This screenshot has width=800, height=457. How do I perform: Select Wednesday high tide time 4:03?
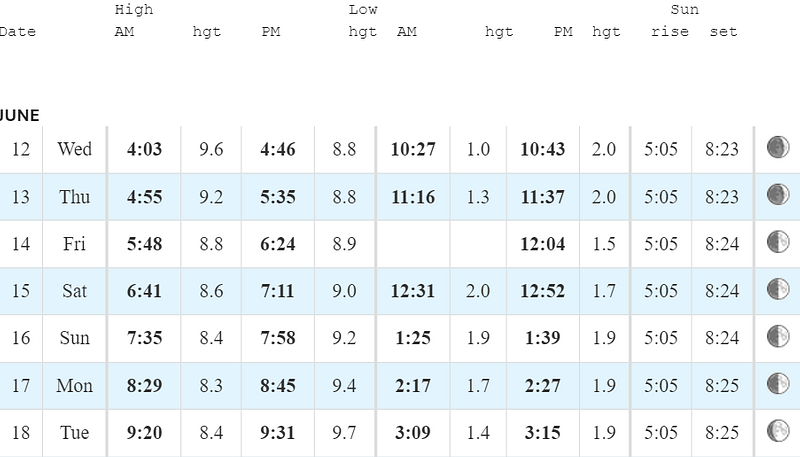(x=144, y=149)
